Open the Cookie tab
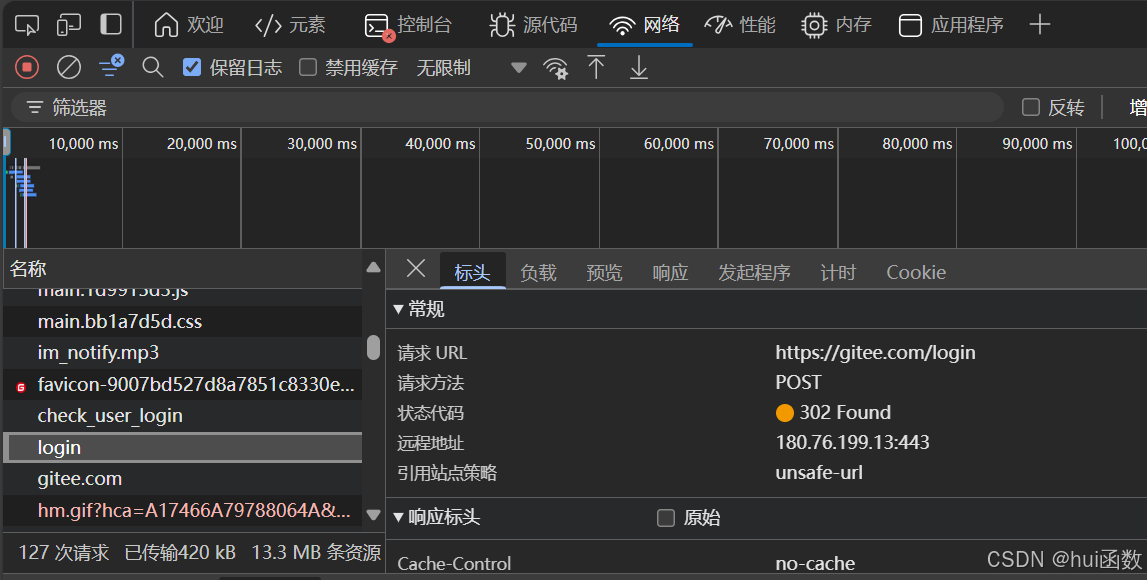Image resolution: width=1147 pixels, height=580 pixels. [x=916, y=273]
